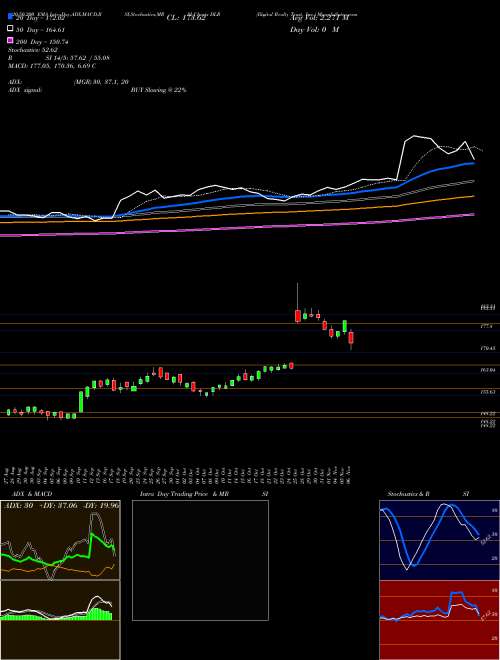Viewport: 500px width, 660px height.
Task: Click the blue 20 Day legend swatch
Action: click(x=10, y=17)
